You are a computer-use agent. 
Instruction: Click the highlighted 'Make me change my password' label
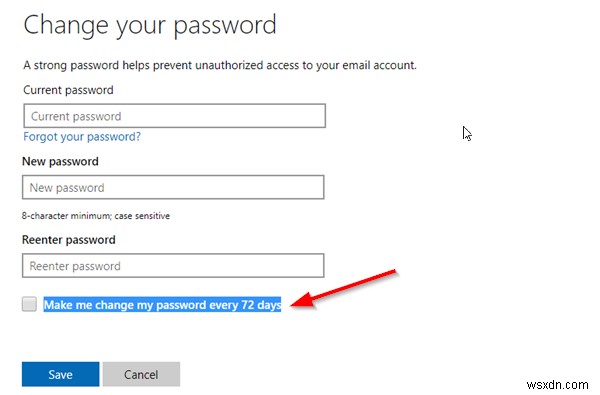coord(162,305)
